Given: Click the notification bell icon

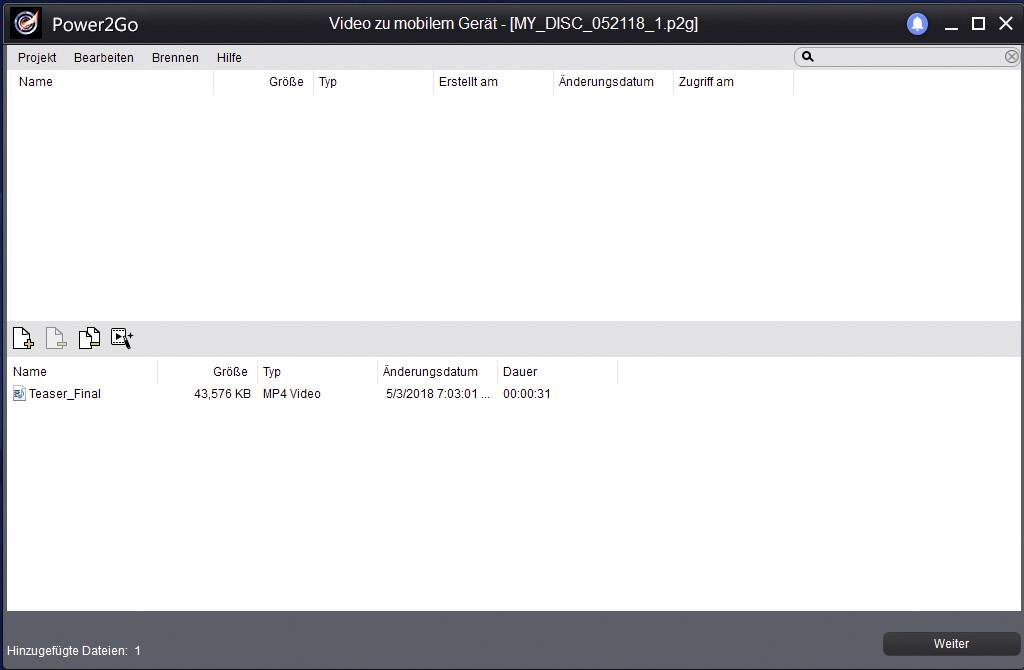Looking at the screenshot, I should [917, 24].
